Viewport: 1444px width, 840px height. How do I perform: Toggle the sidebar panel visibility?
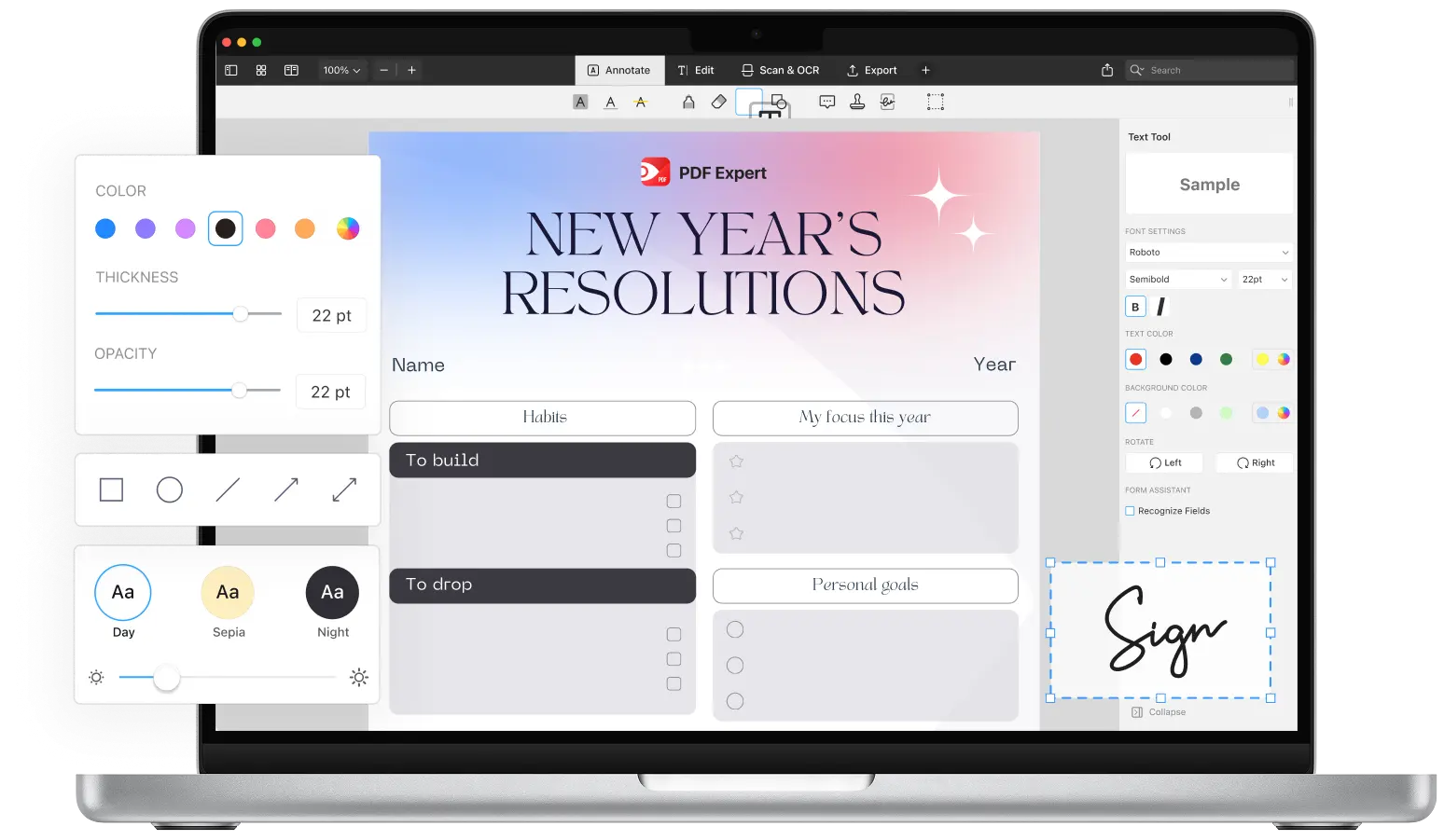pyautogui.click(x=230, y=70)
